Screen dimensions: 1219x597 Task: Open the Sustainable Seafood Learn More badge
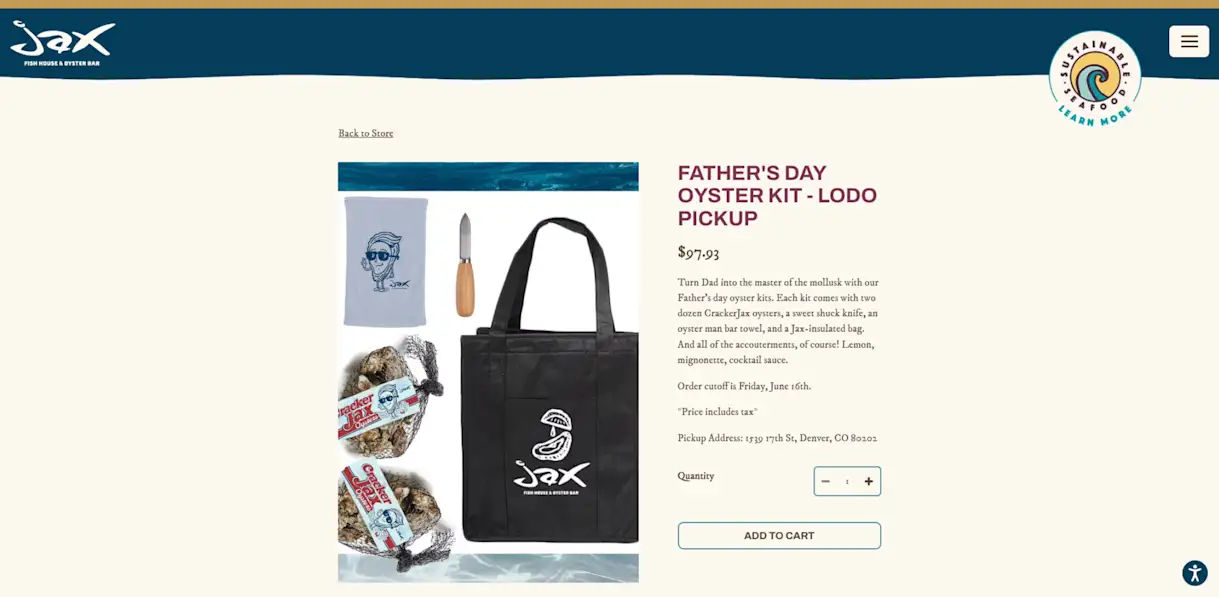(1095, 78)
